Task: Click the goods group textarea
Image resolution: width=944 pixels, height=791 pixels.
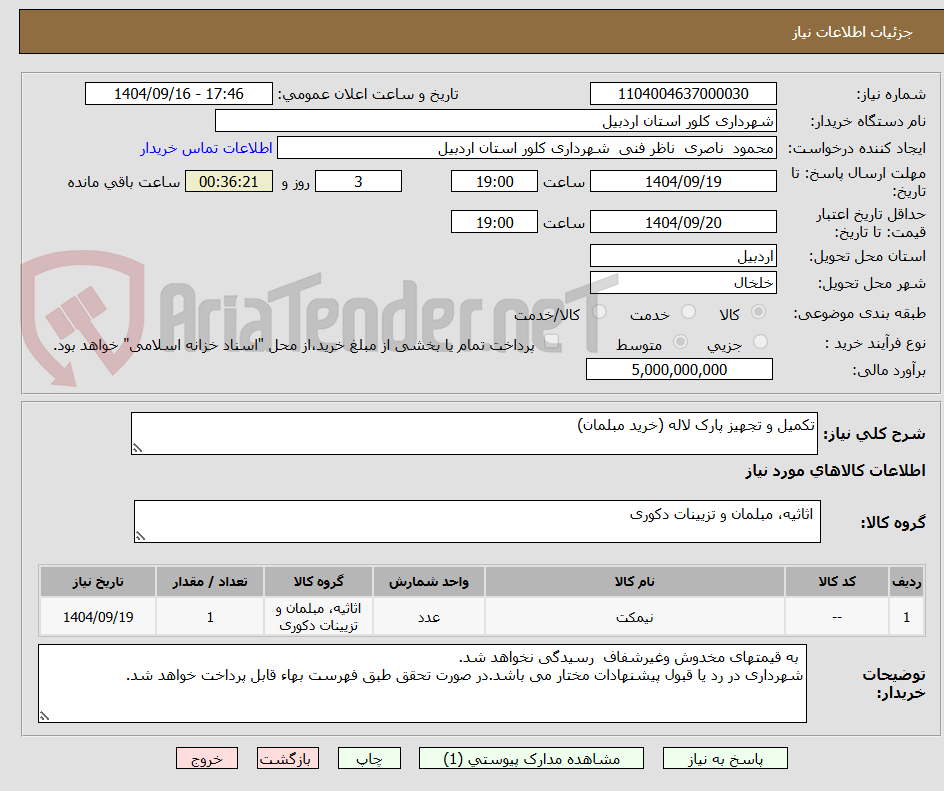Action: pos(477,521)
